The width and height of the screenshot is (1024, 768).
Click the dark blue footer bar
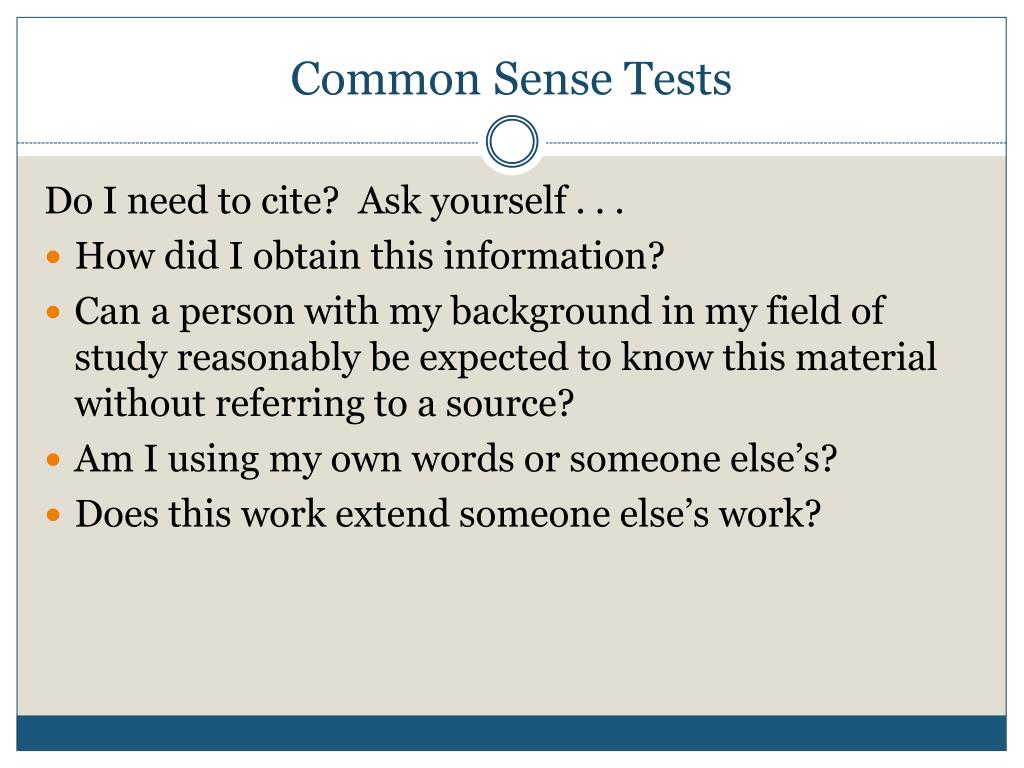511,733
